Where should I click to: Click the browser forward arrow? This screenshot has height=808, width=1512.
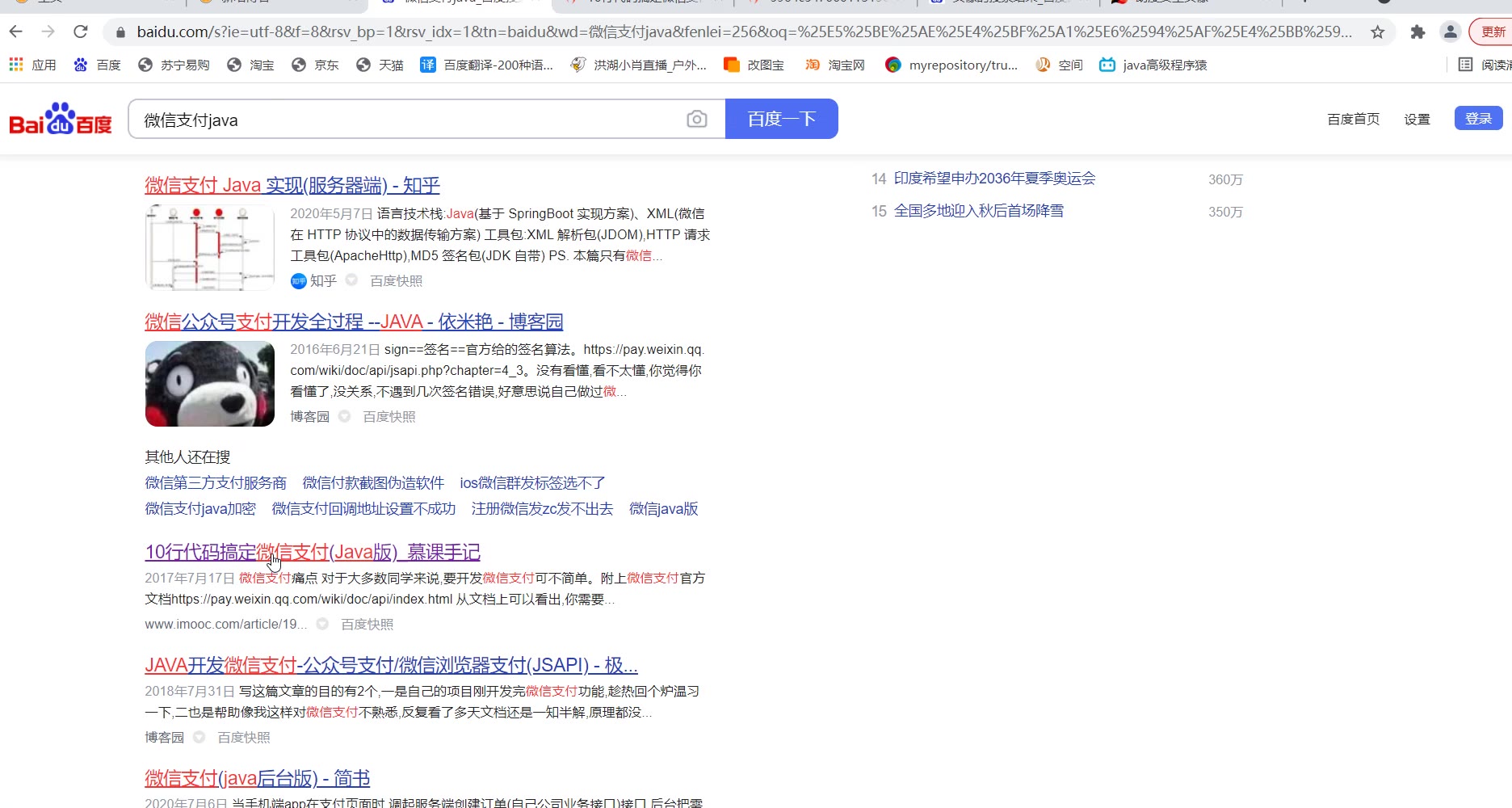coord(48,32)
